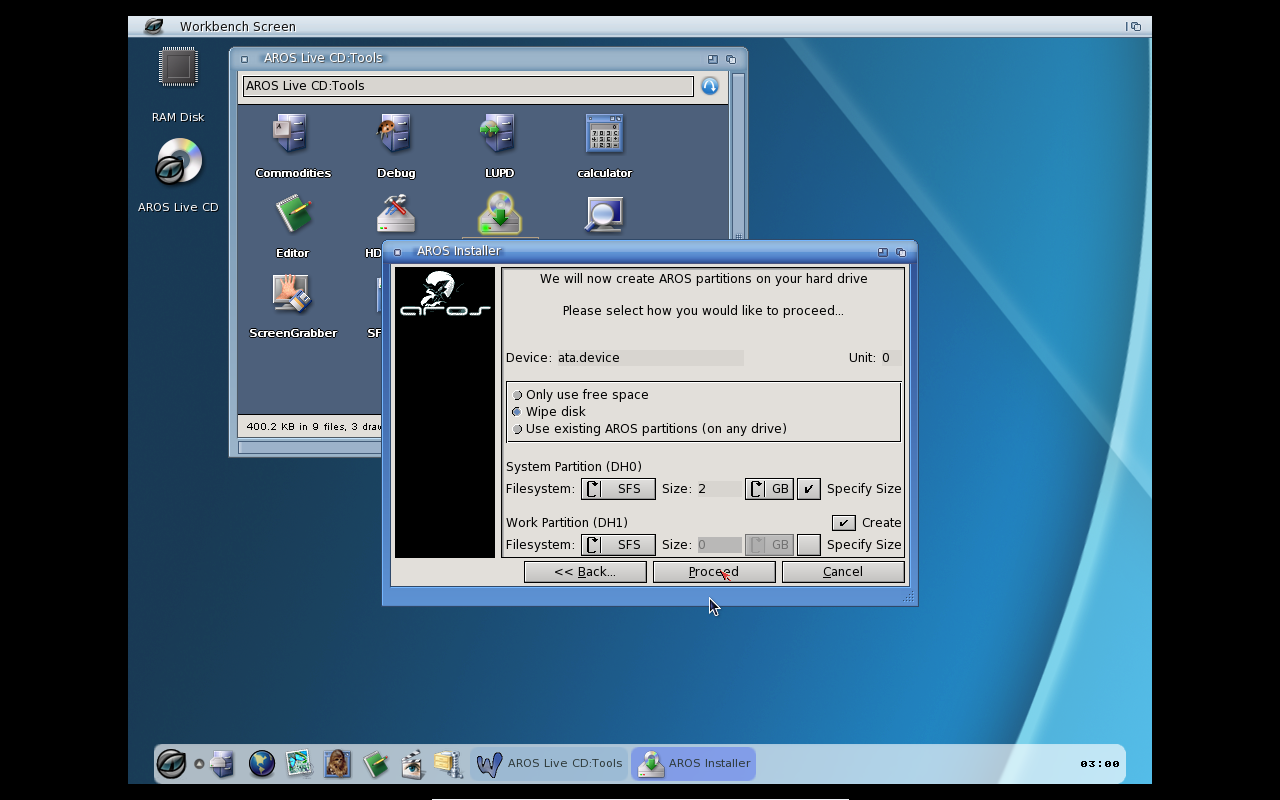This screenshot has height=800, width=1280.
Task: Click the AROS eye logo in dock
Action: [x=171, y=764]
